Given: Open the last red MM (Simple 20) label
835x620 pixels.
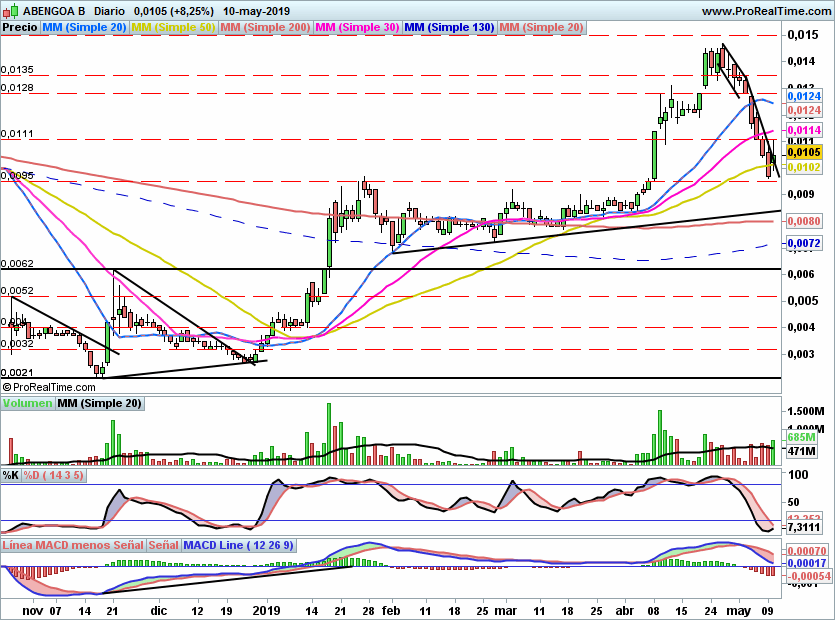Looking at the screenshot, I should click(541, 27).
